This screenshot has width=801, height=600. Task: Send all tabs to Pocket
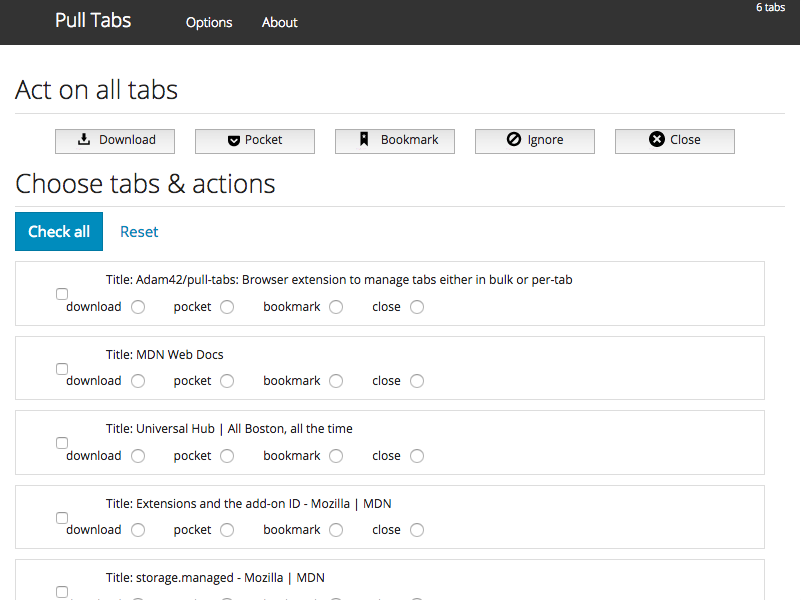tap(254, 141)
